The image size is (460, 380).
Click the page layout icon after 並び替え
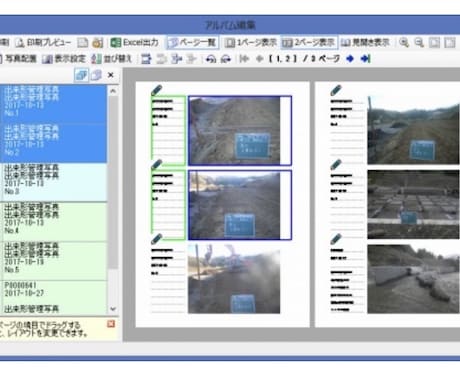pos(146,59)
